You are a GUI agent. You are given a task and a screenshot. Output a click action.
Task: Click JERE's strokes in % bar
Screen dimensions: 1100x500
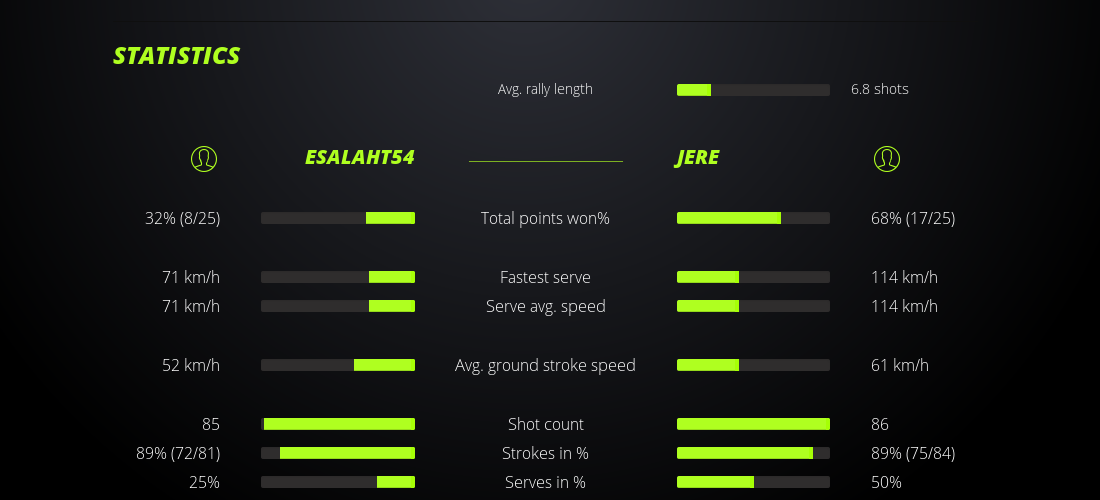point(753,453)
